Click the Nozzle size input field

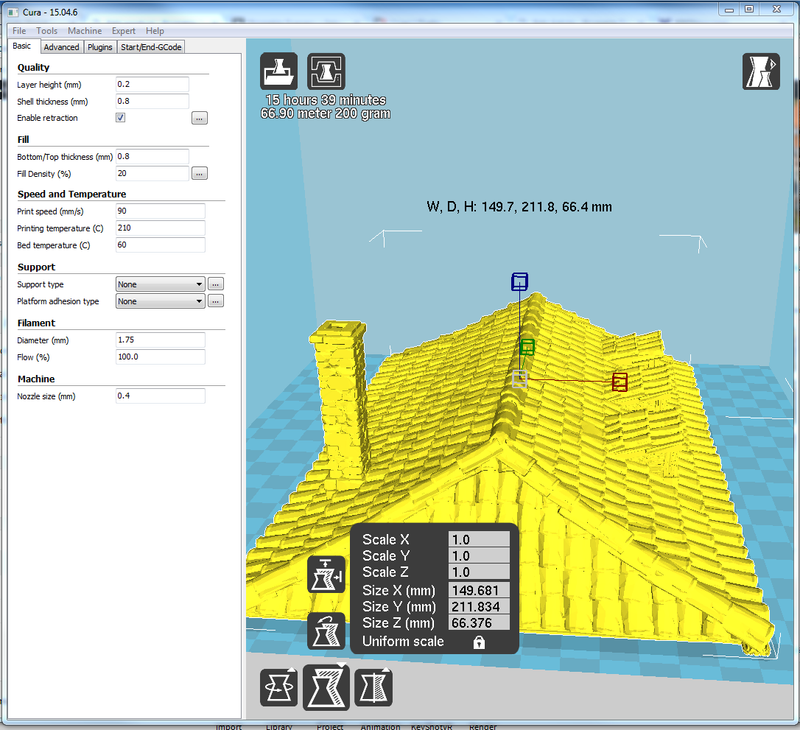160,396
